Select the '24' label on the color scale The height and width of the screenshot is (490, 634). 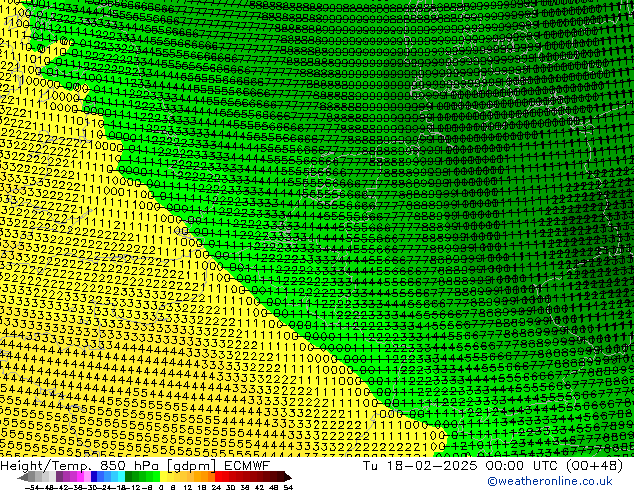tap(216, 487)
